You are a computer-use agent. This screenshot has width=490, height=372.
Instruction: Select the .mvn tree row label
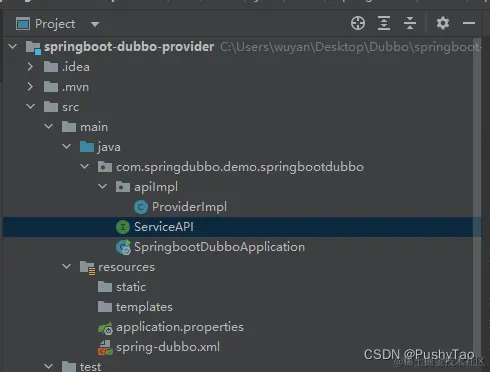point(75,87)
